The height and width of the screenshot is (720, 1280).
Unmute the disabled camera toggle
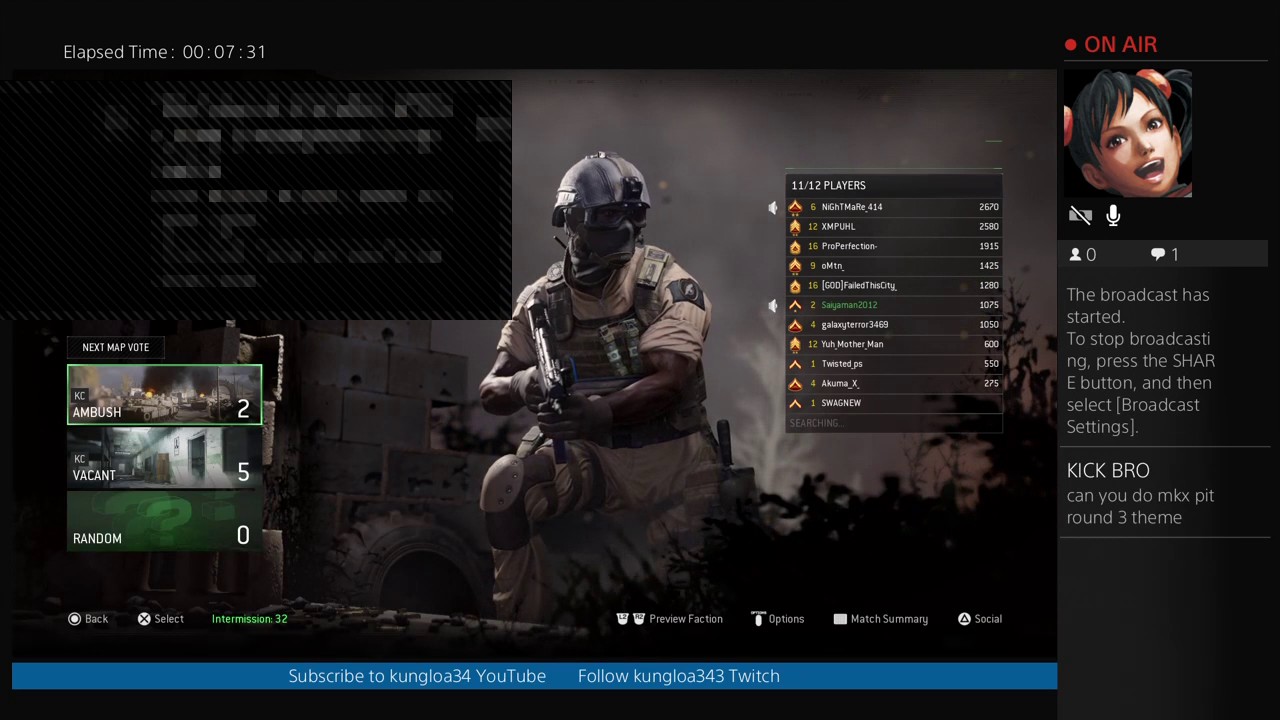coord(1080,215)
